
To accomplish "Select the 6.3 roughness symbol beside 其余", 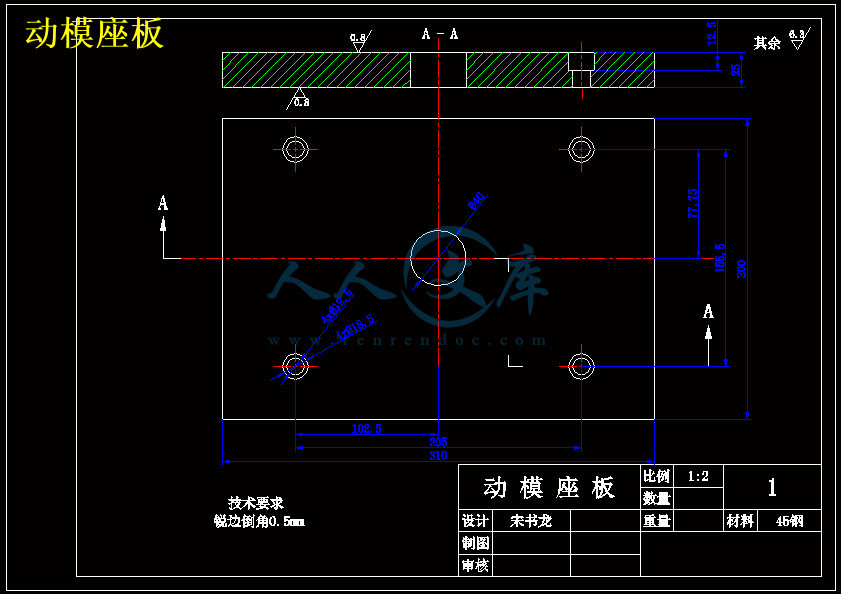I will [799, 39].
